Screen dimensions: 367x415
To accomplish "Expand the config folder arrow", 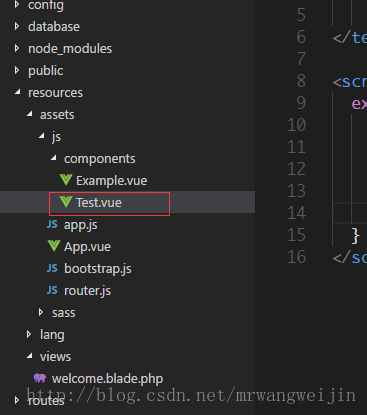I will pos(17,4).
